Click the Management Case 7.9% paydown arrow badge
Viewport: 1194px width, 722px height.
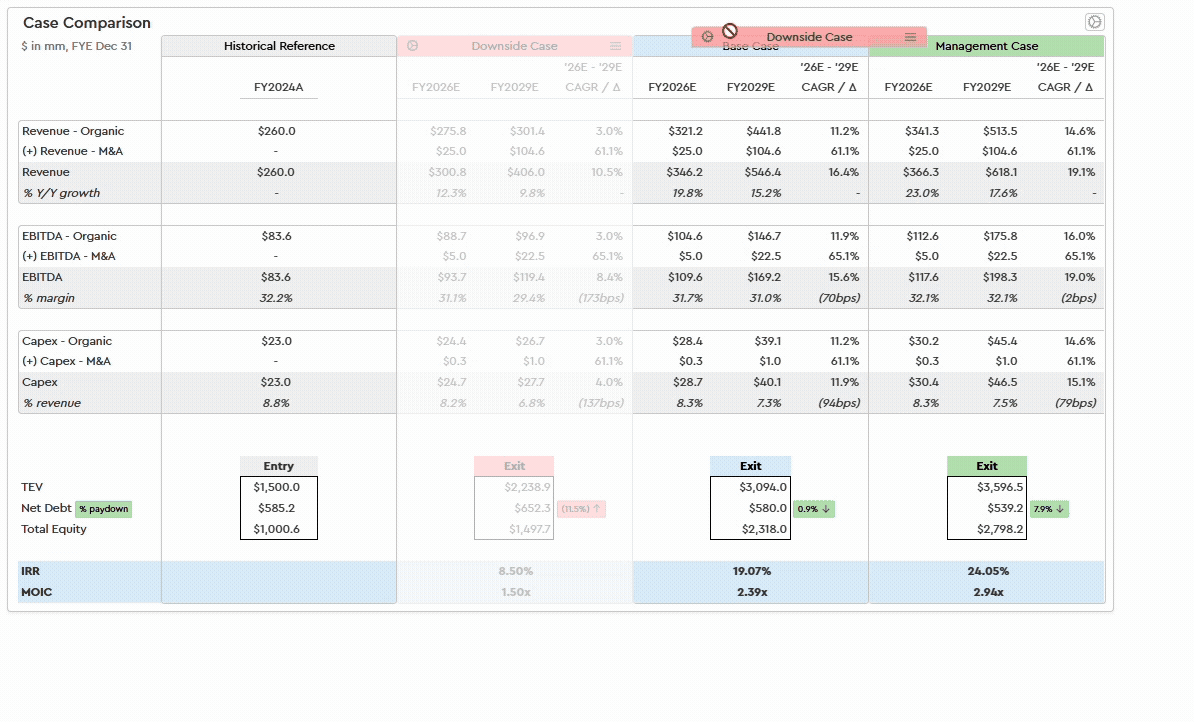1049,509
